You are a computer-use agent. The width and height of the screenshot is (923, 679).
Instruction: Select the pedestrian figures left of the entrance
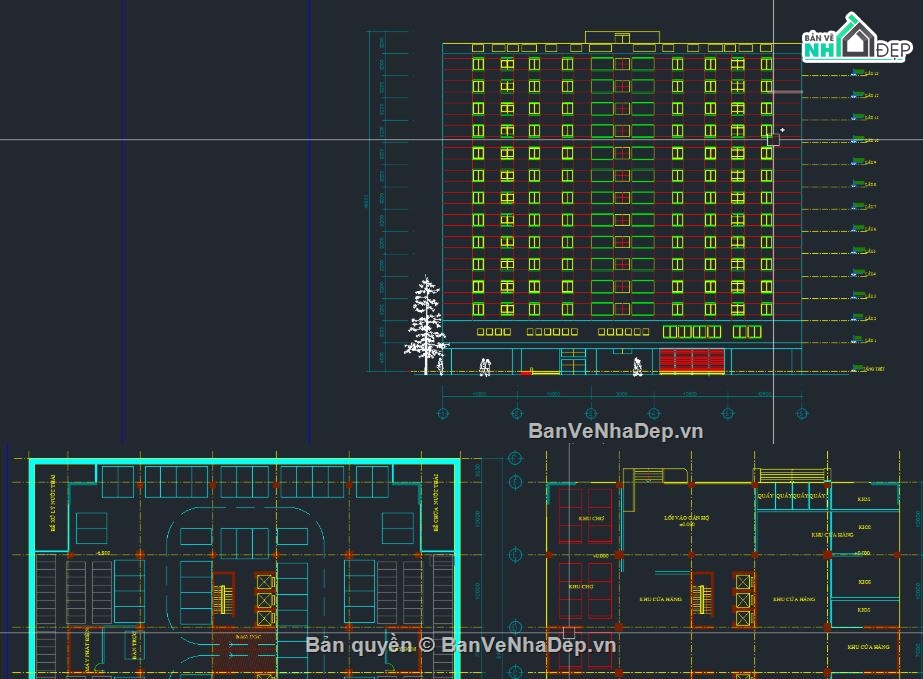[485, 367]
